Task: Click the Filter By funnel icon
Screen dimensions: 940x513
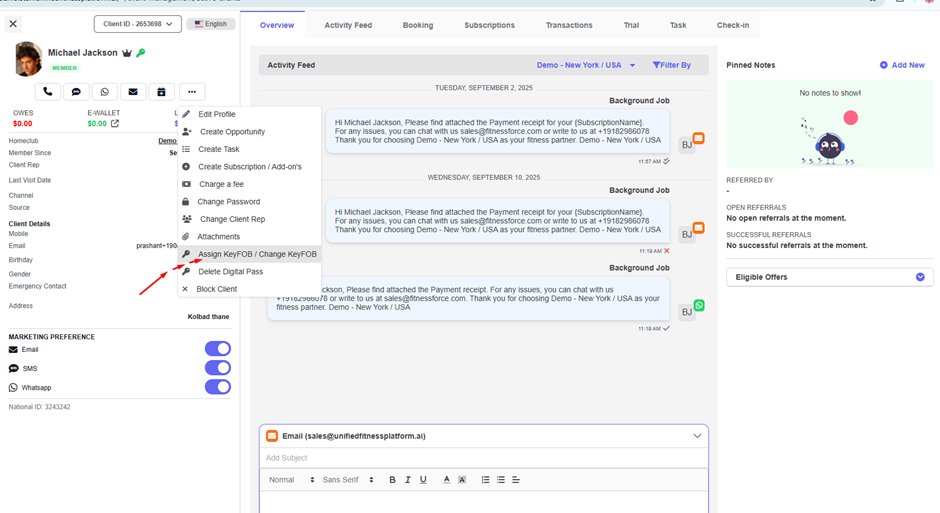Action: [x=656, y=65]
